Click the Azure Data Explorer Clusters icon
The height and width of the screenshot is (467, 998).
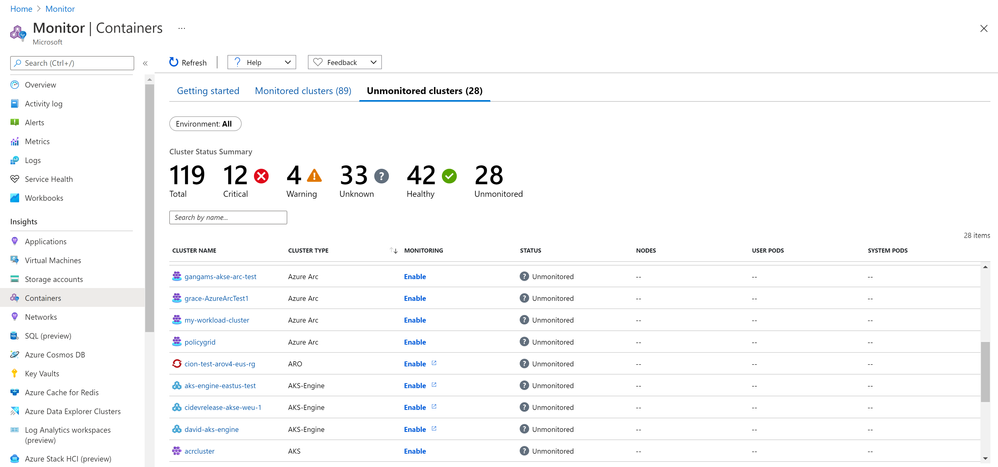click(x=15, y=412)
